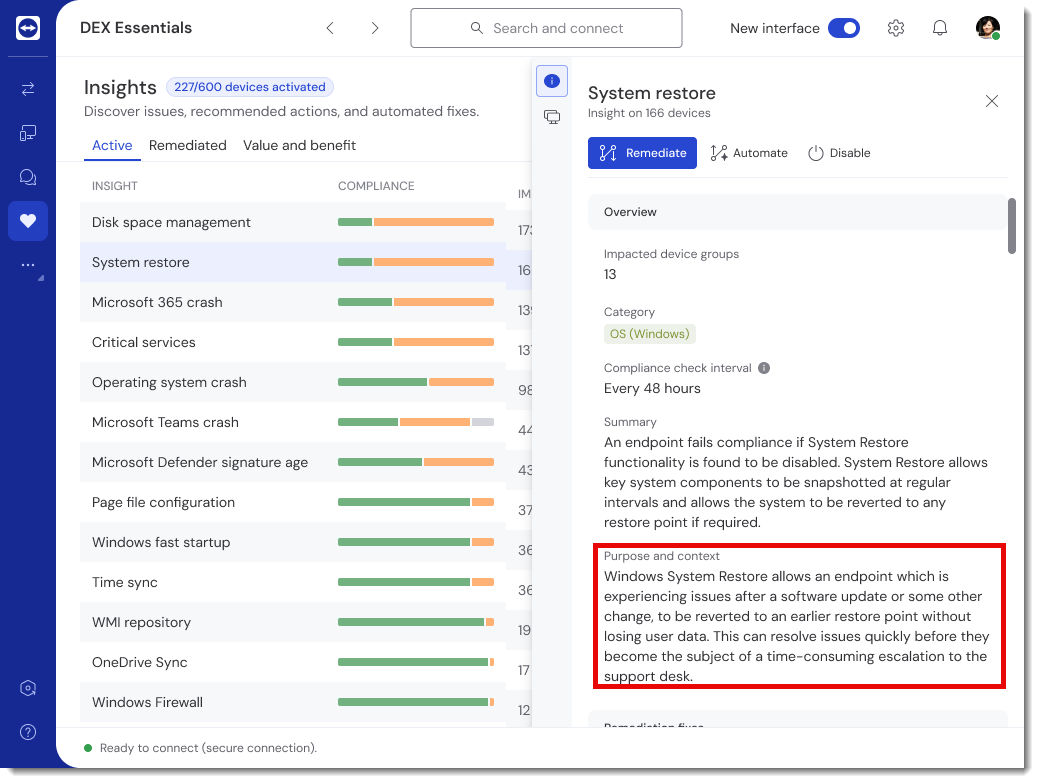Open the help question mark icon
The height and width of the screenshot is (783, 1039).
(28, 732)
